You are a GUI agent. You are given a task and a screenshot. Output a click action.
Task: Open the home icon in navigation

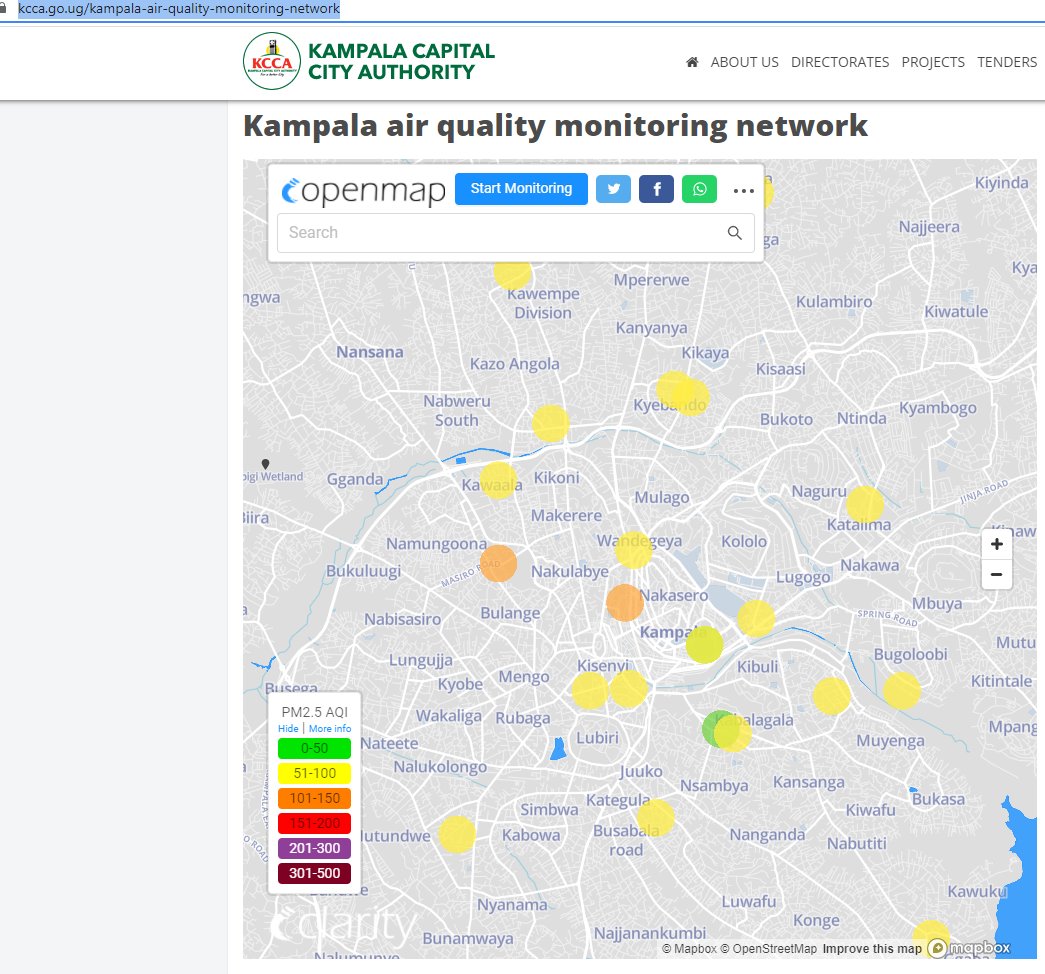[692, 62]
